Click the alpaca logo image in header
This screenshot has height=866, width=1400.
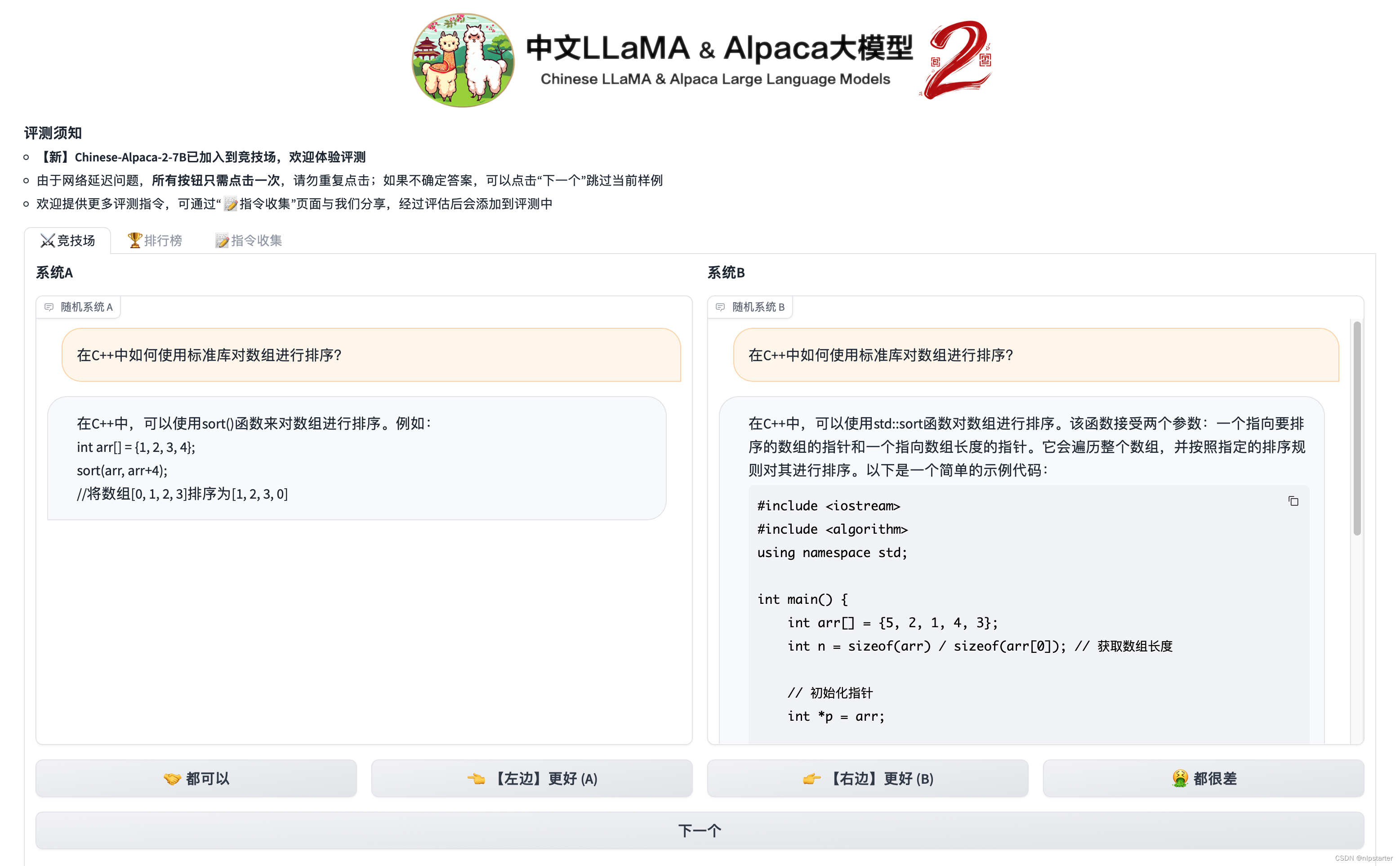463,60
